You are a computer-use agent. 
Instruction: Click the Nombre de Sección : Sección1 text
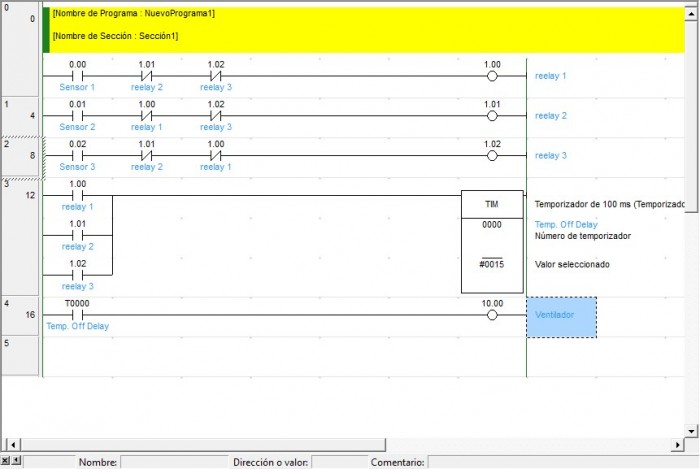(x=115, y=36)
